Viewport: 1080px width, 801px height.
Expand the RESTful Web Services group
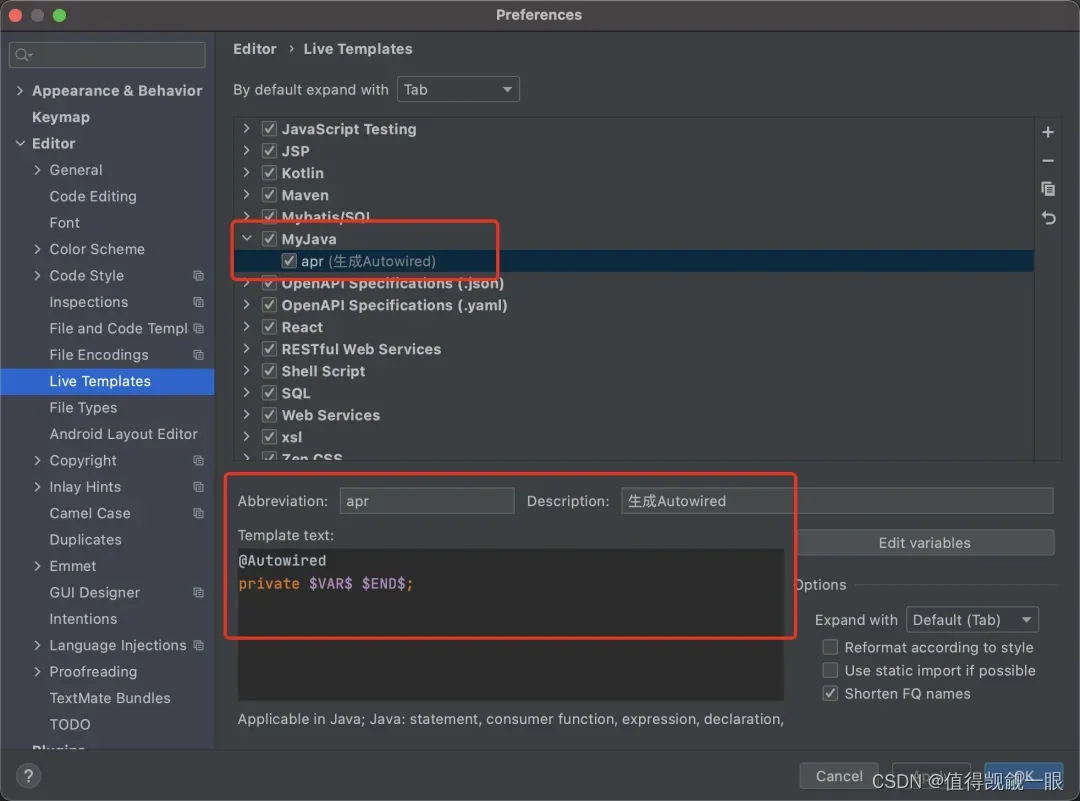click(247, 349)
